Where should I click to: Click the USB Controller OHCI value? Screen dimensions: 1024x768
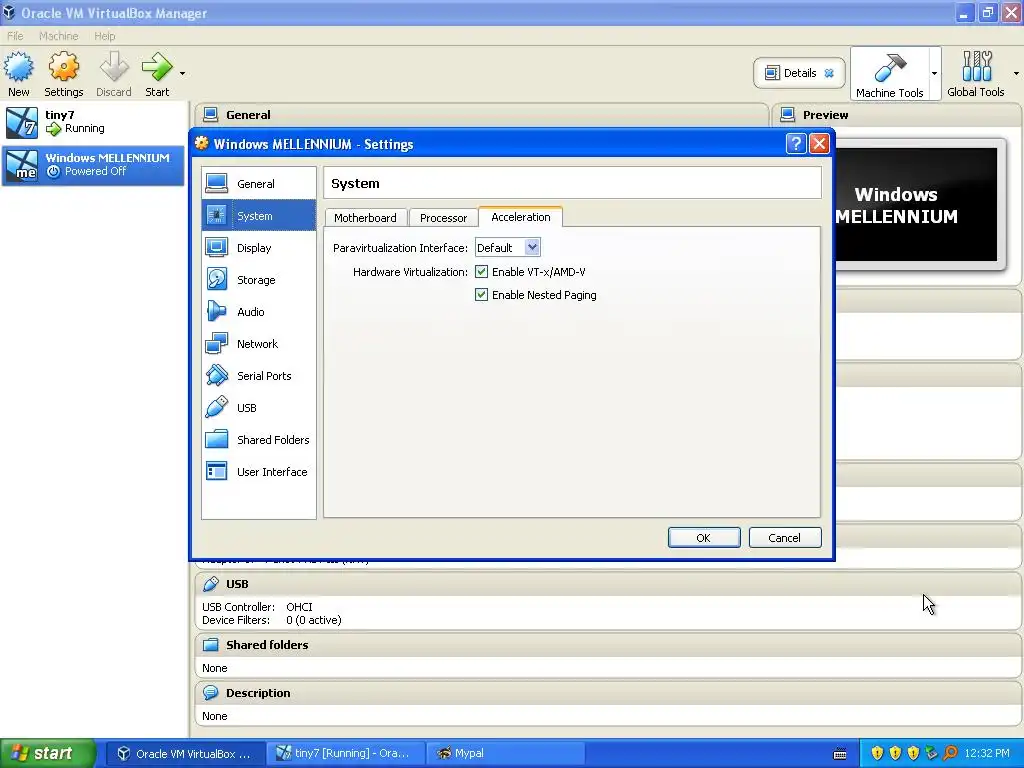click(299, 607)
